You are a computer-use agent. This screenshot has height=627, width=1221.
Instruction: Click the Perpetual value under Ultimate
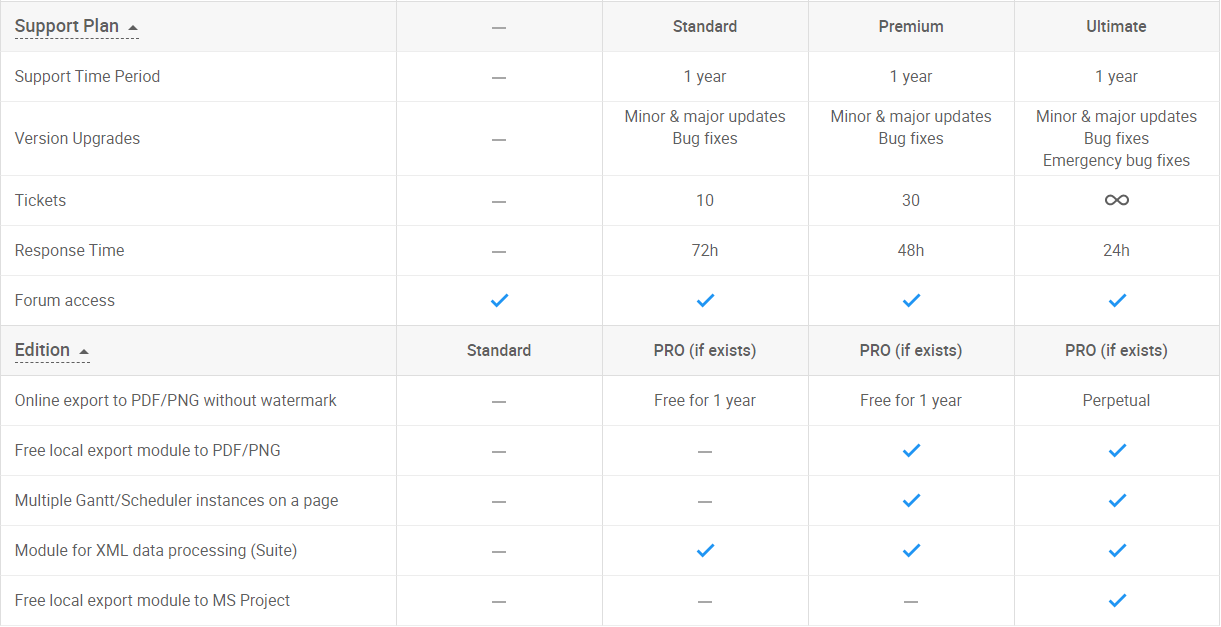[x=1116, y=400]
